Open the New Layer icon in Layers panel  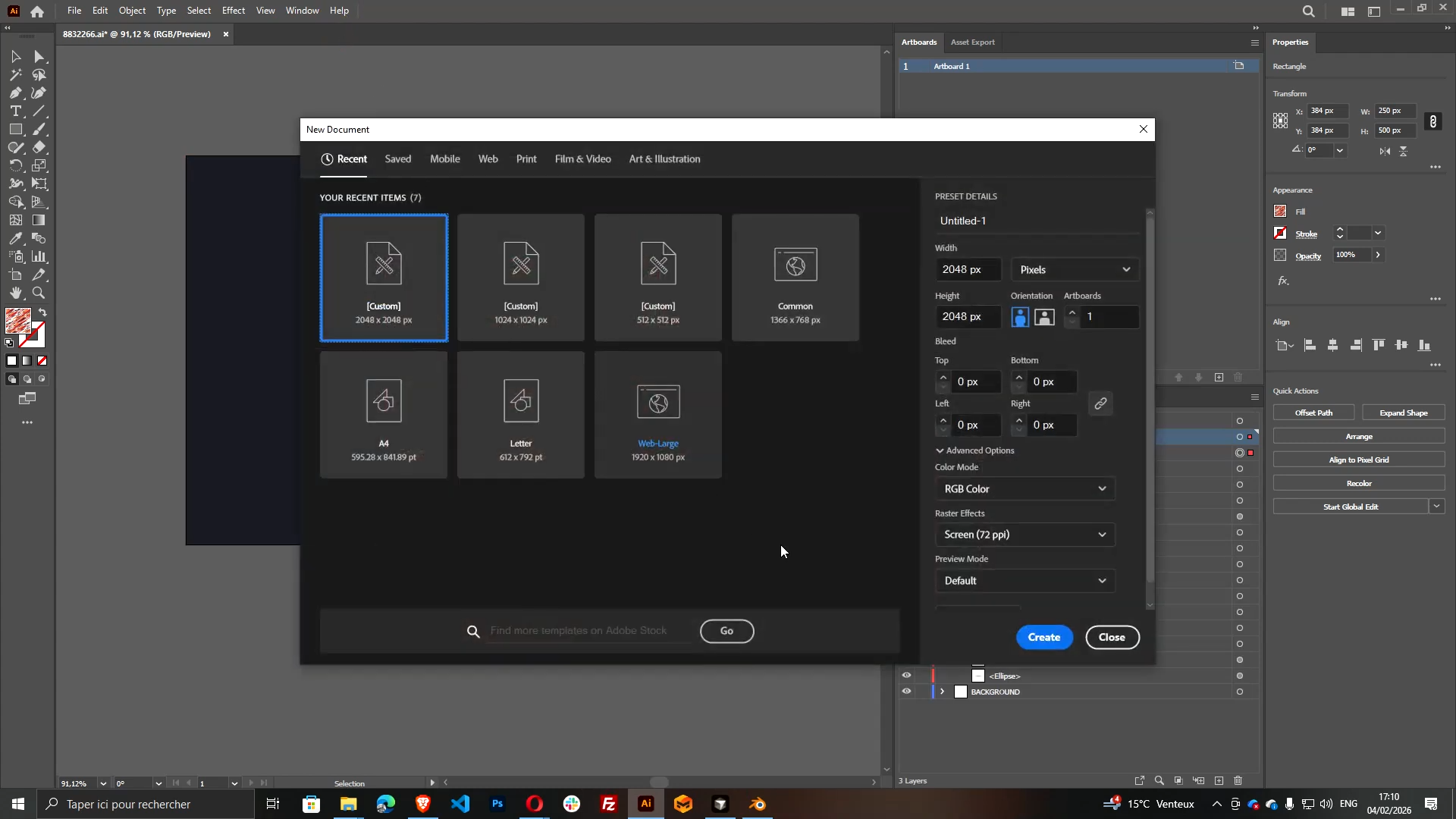tap(1219, 781)
